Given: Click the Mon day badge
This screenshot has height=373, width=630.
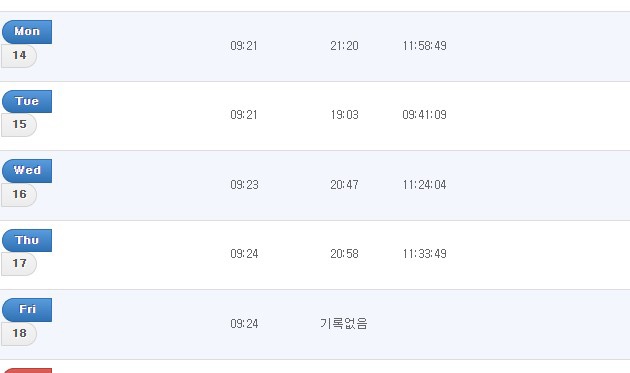Looking at the screenshot, I should 27,32.
